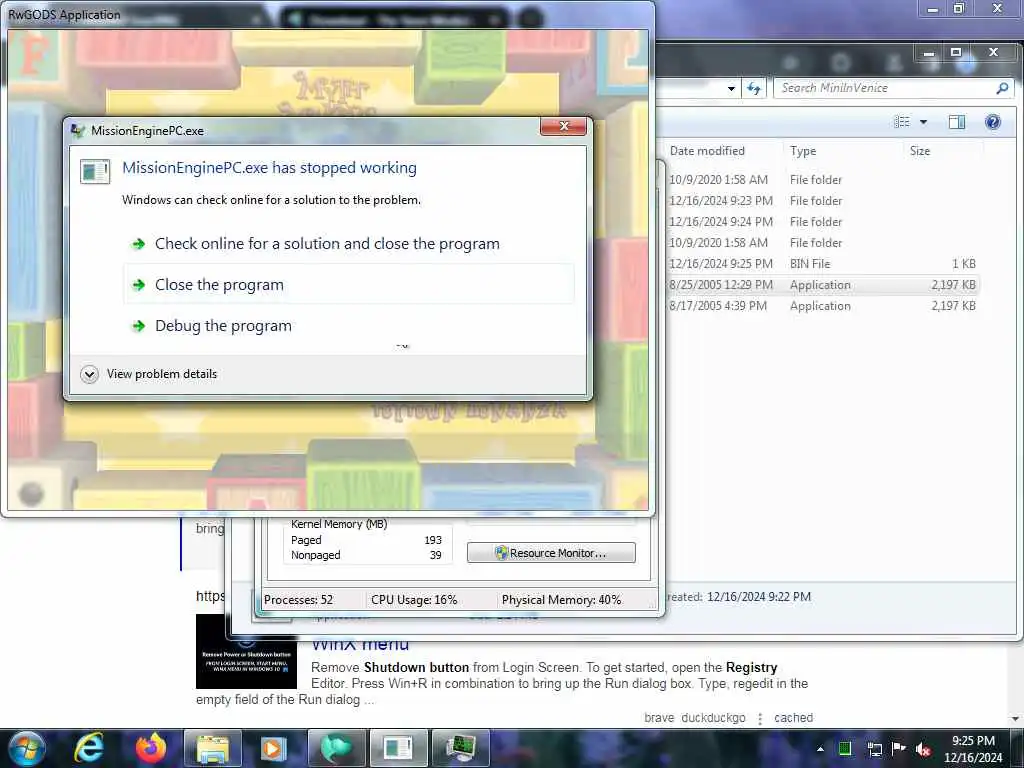Open the view options dropdown arrow
This screenshot has width=1024, height=768.
[x=923, y=122]
